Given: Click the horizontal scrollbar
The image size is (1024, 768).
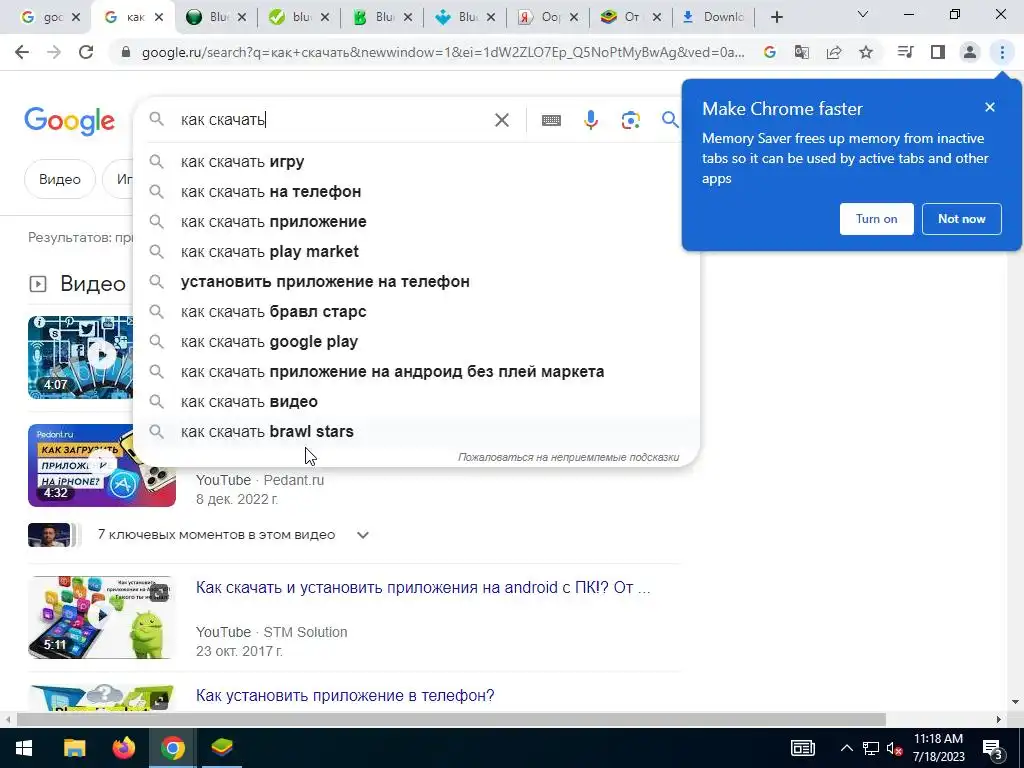Looking at the screenshot, I should pyautogui.click(x=451, y=719).
